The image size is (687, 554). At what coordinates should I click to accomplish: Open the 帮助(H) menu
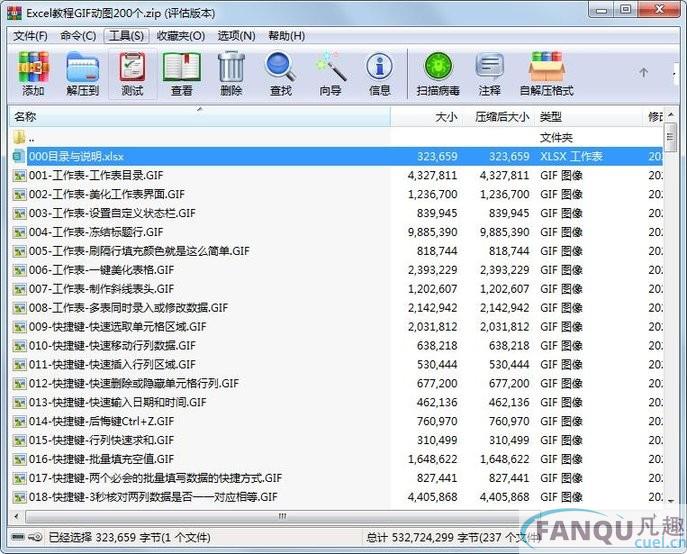tap(287, 36)
